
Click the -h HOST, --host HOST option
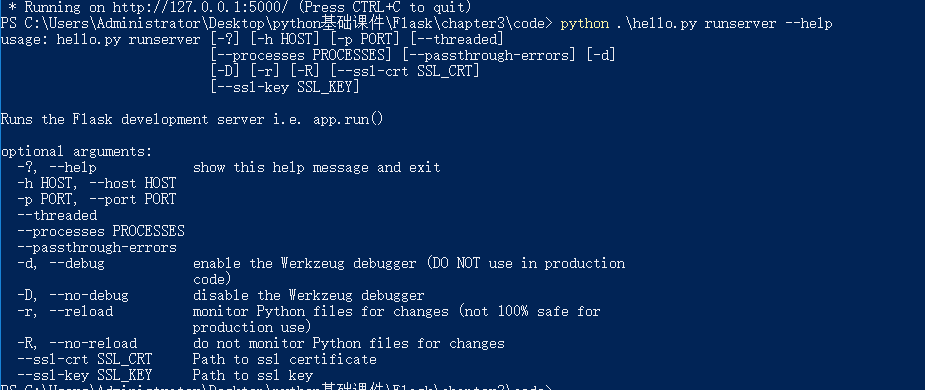(96, 183)
